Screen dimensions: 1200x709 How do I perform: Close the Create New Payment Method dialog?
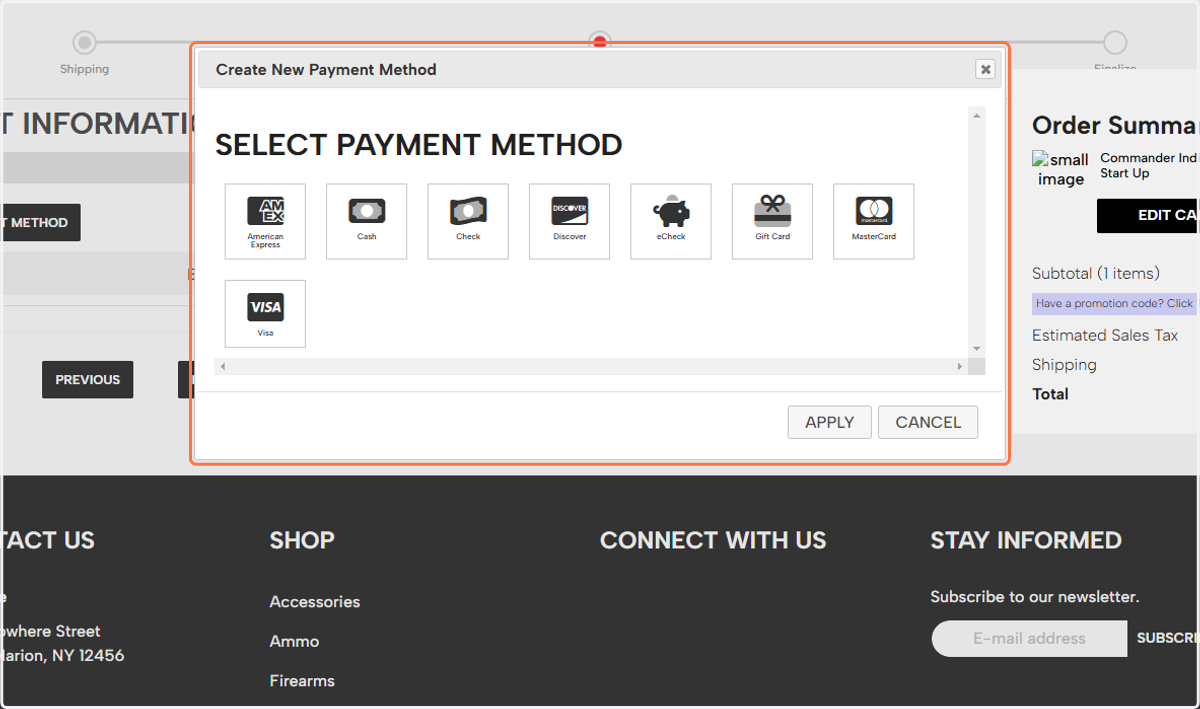pyautogui.click(x=985, y=69)
